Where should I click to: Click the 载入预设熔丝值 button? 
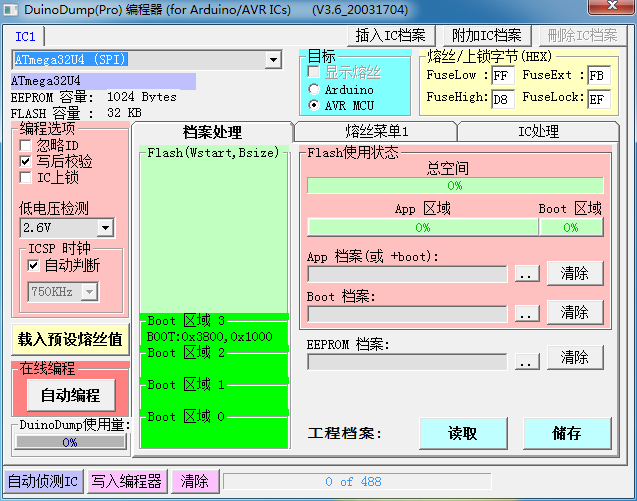tap(70, 339)
